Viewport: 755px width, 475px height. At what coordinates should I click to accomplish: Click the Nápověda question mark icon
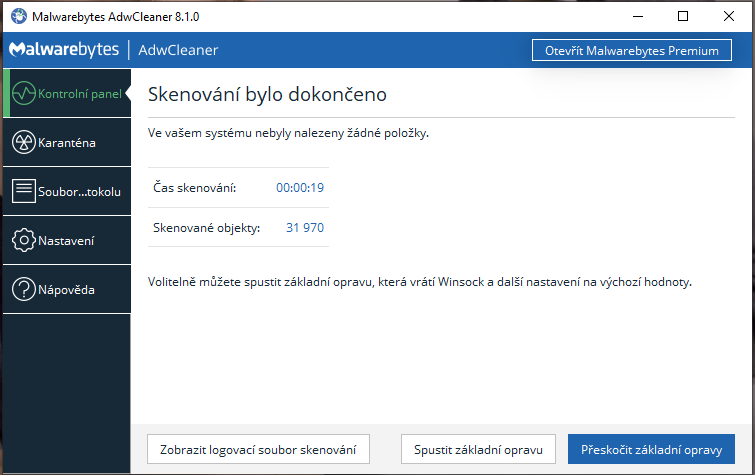[x=23, y=290]
